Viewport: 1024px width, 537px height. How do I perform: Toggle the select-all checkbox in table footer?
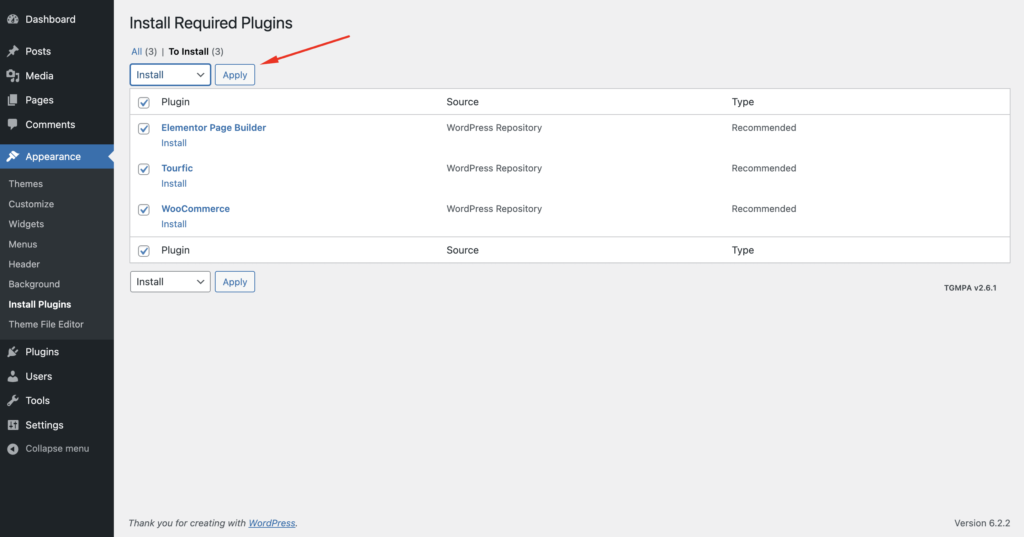(144, 251)
